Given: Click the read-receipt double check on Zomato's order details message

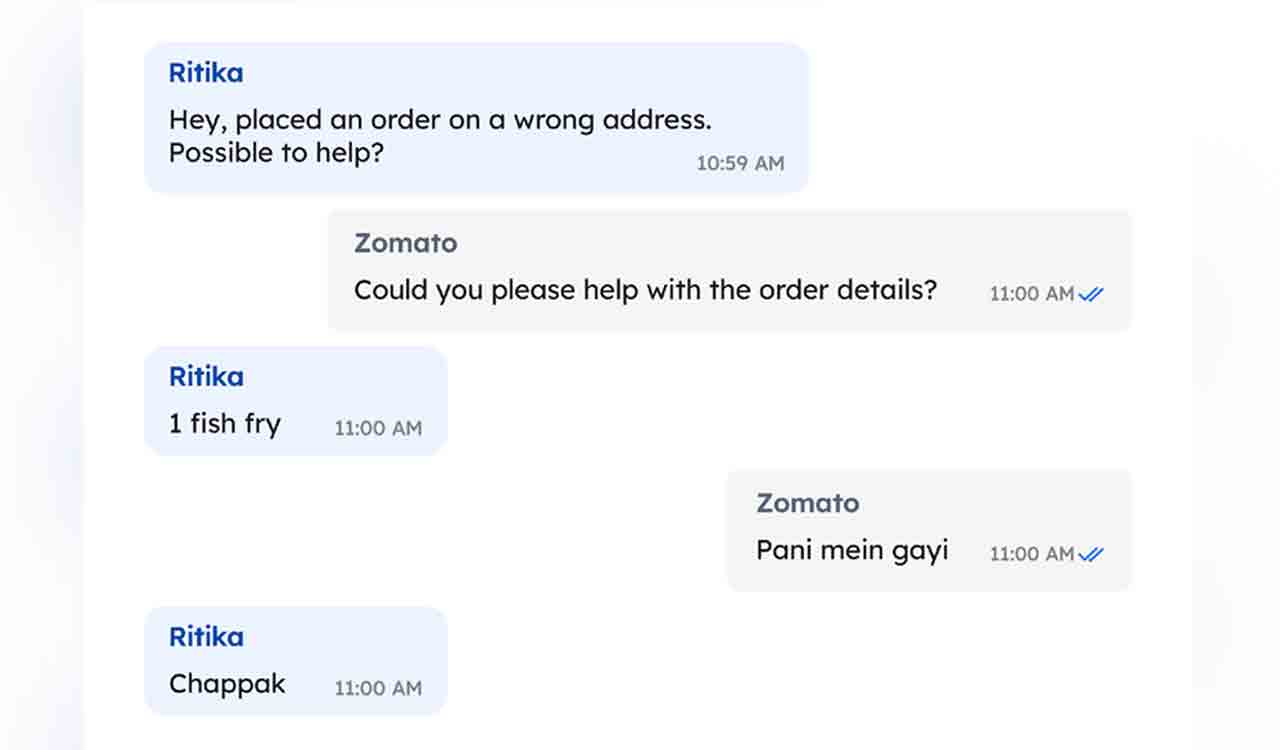Looking at the screenshot, I should (1091, 294).
